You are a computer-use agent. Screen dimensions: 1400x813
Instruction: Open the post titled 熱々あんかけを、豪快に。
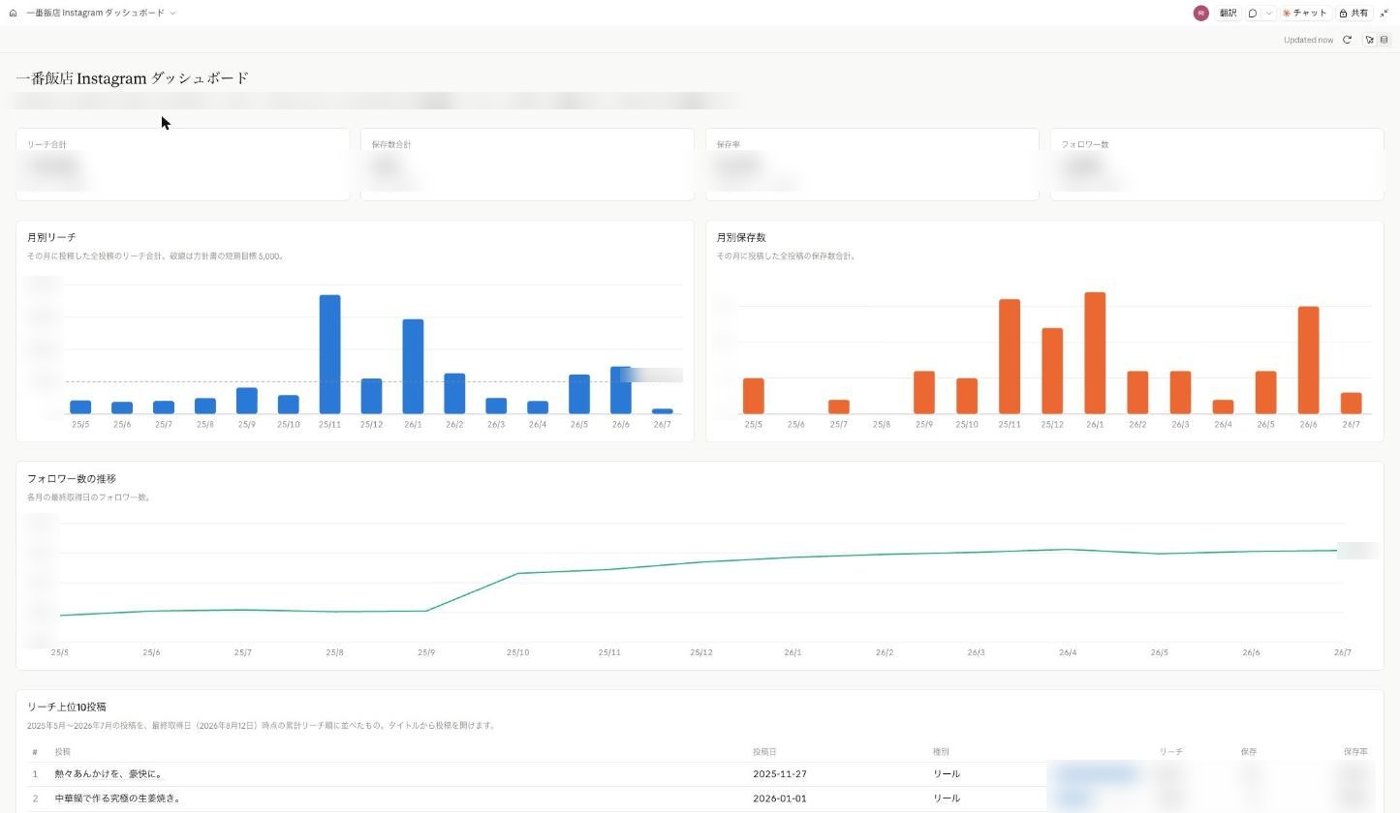(x=108, y=774)
